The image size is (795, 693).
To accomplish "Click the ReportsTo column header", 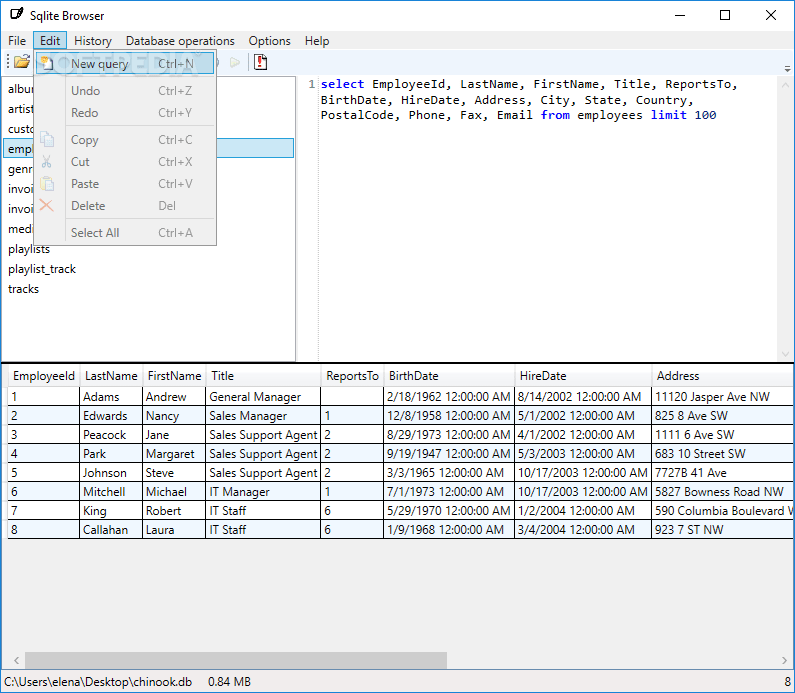I will coord(352,376).
